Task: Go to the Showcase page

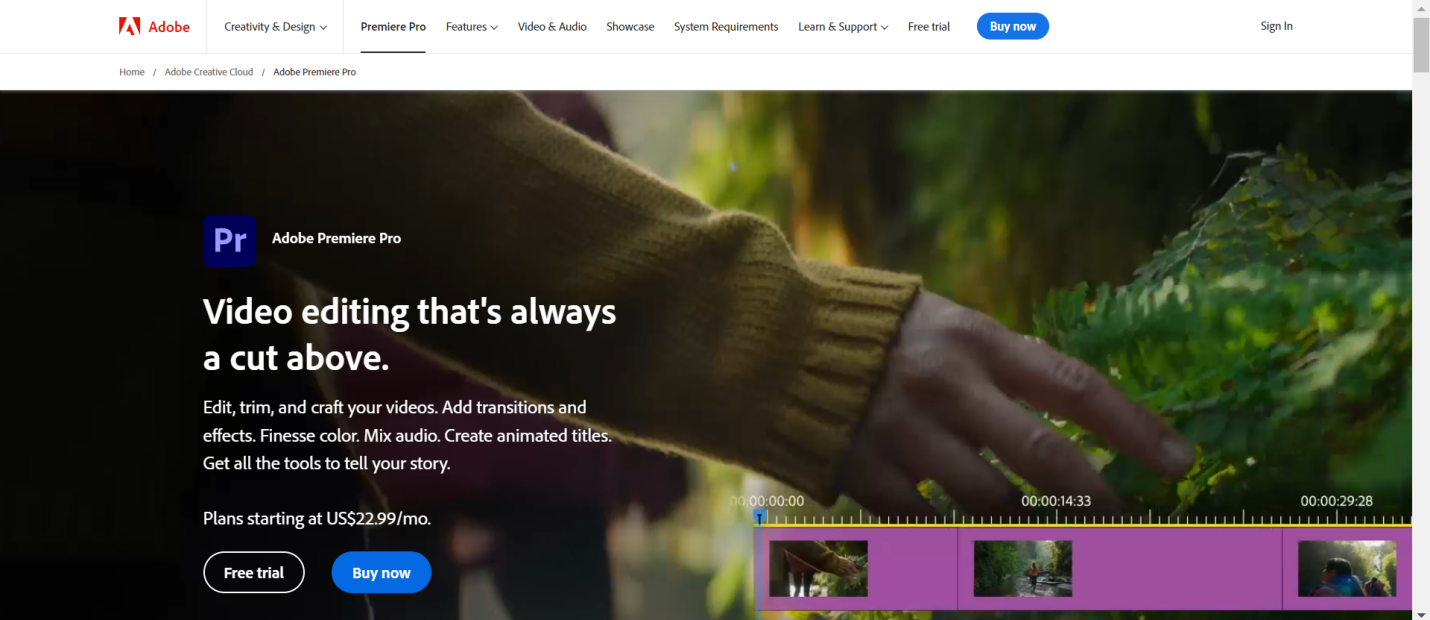Action: point(630,27)
